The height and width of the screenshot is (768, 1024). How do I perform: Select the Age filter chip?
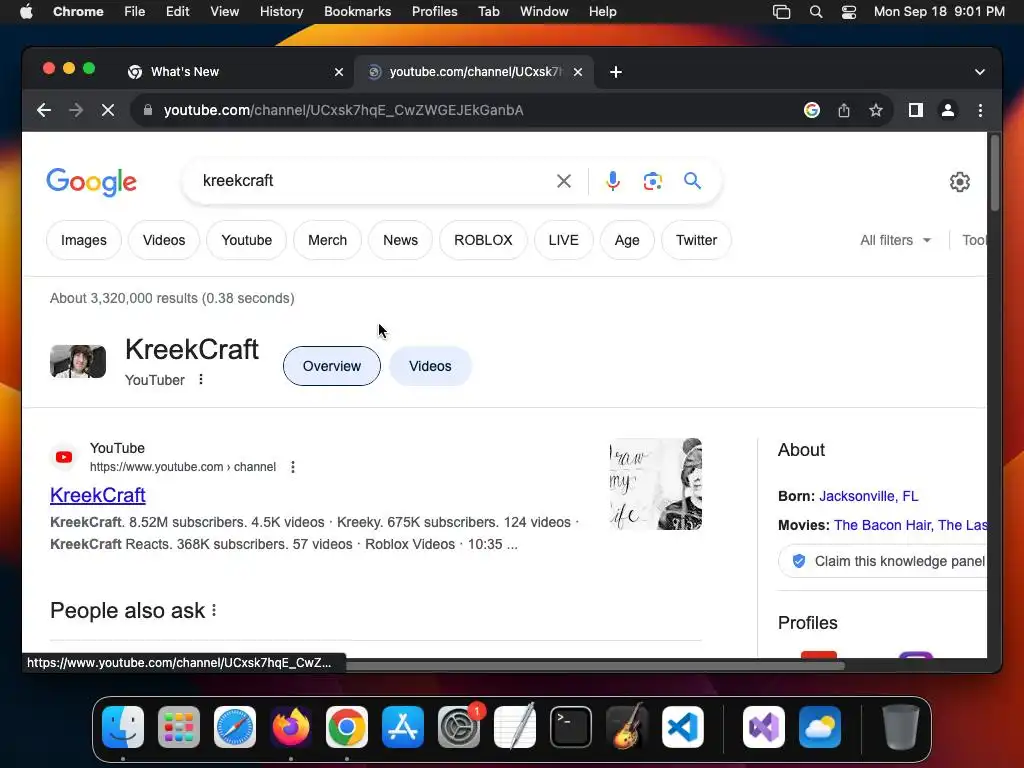[x=627, y=240]
